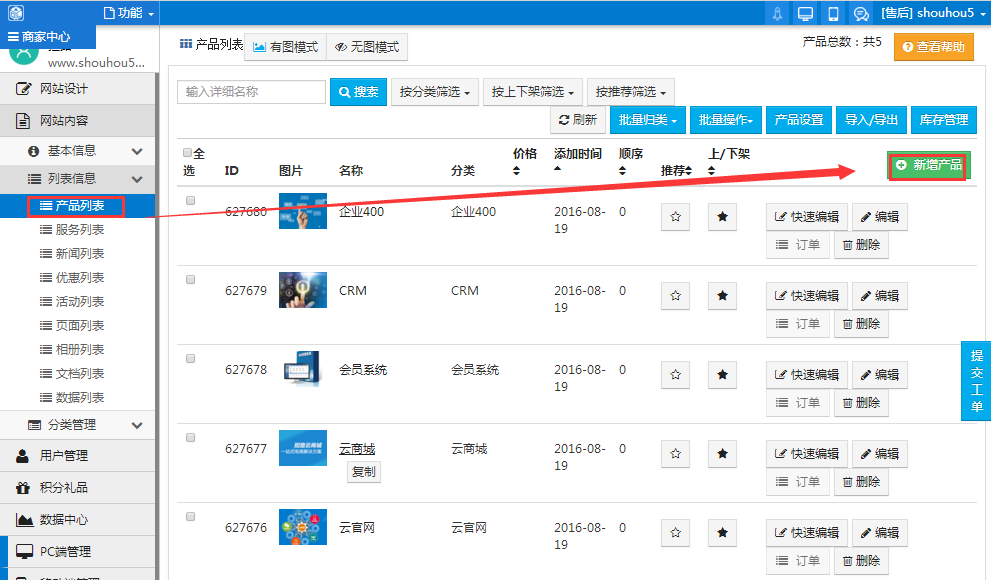Open the chat bubbles icon in header
This screenshot has width=991, height=580.
(860, 13)
